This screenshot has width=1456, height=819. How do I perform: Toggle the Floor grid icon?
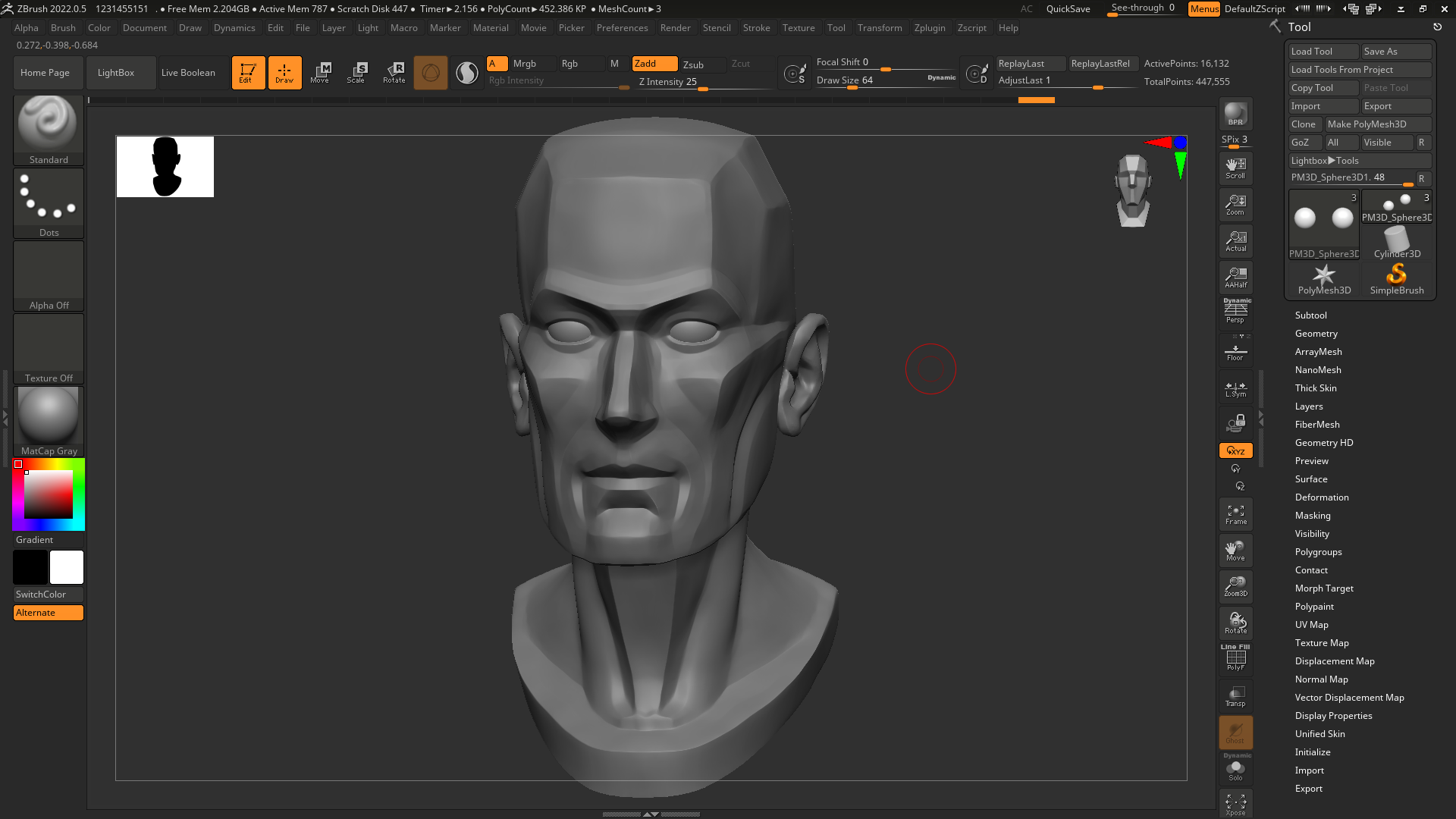[1235, 352]
